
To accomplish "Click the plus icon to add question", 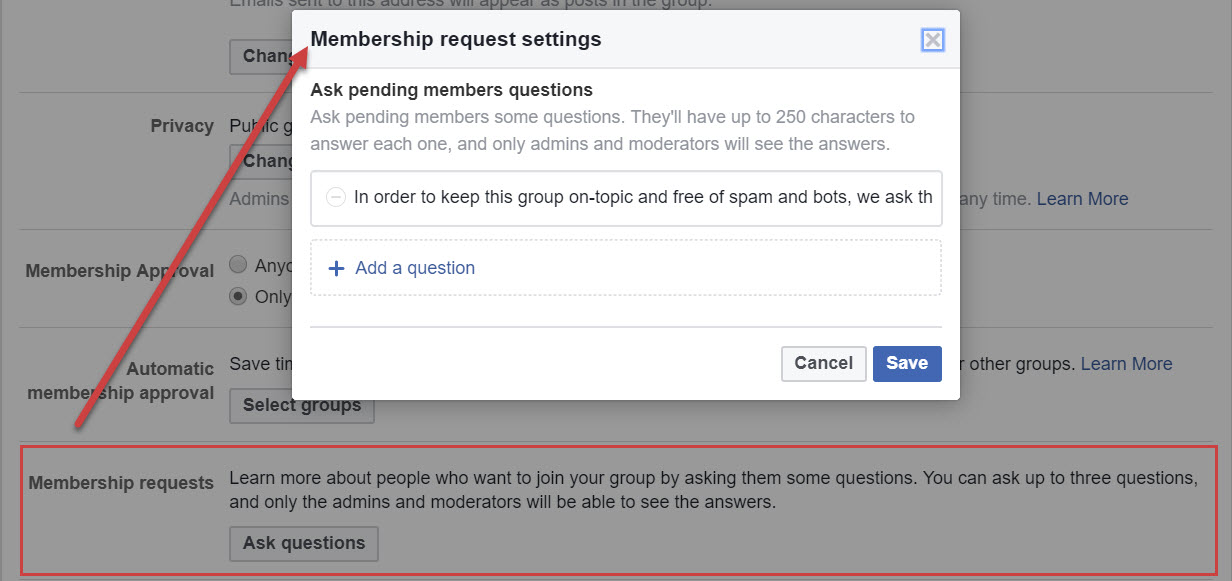I will 336,268.
